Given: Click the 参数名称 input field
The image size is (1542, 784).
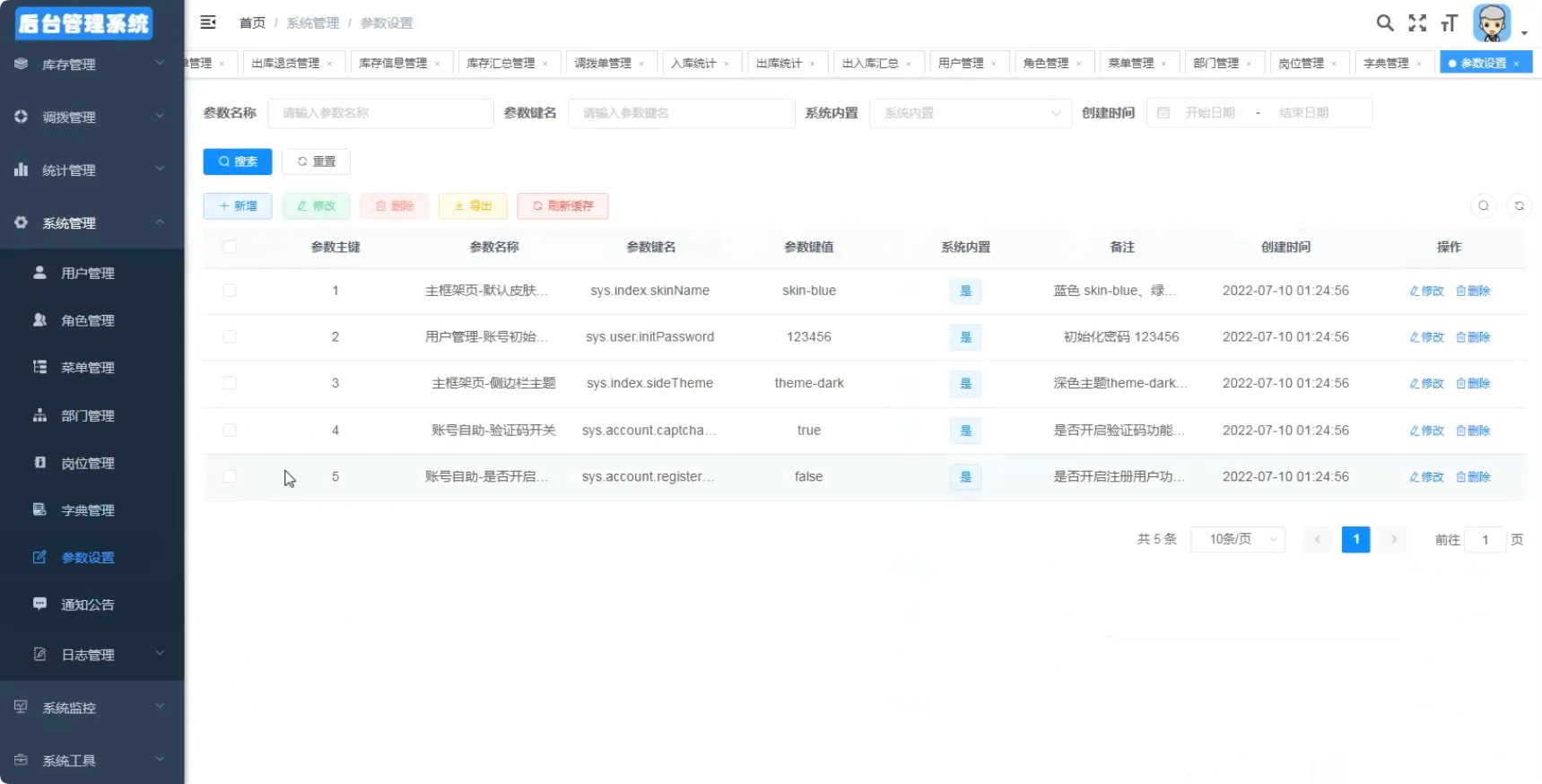Looking at the screenshot, I should [x=380, y=113].
